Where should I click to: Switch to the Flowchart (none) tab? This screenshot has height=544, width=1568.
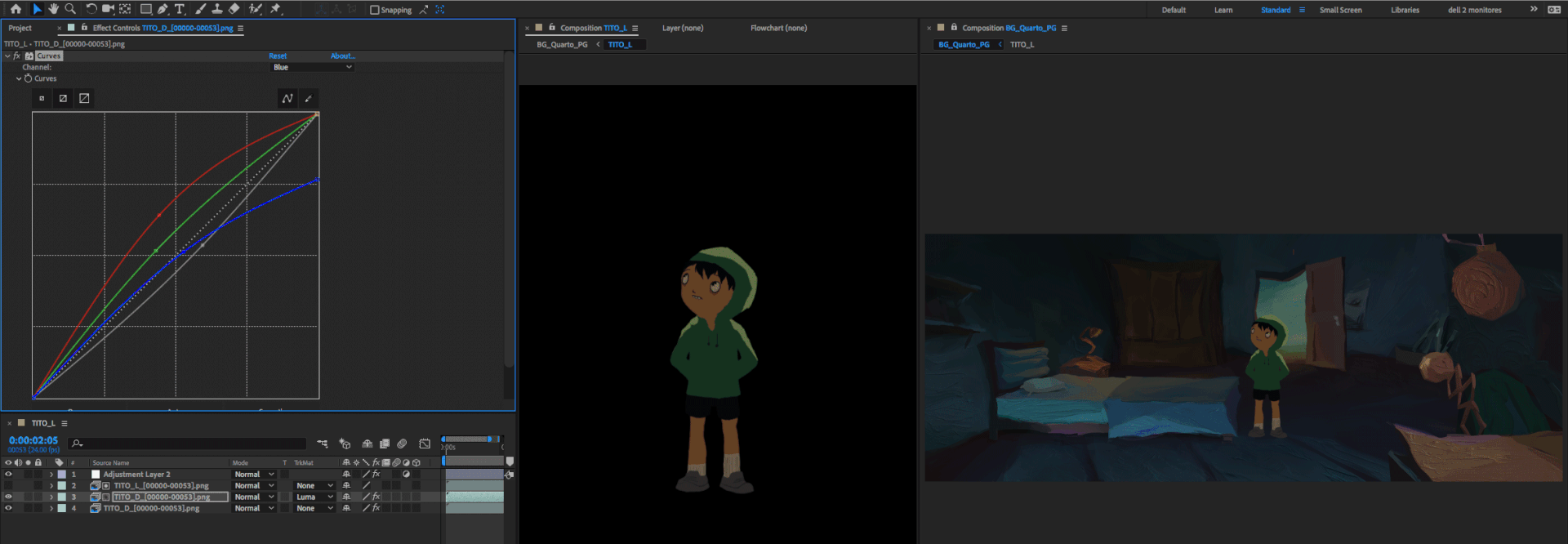779,28
